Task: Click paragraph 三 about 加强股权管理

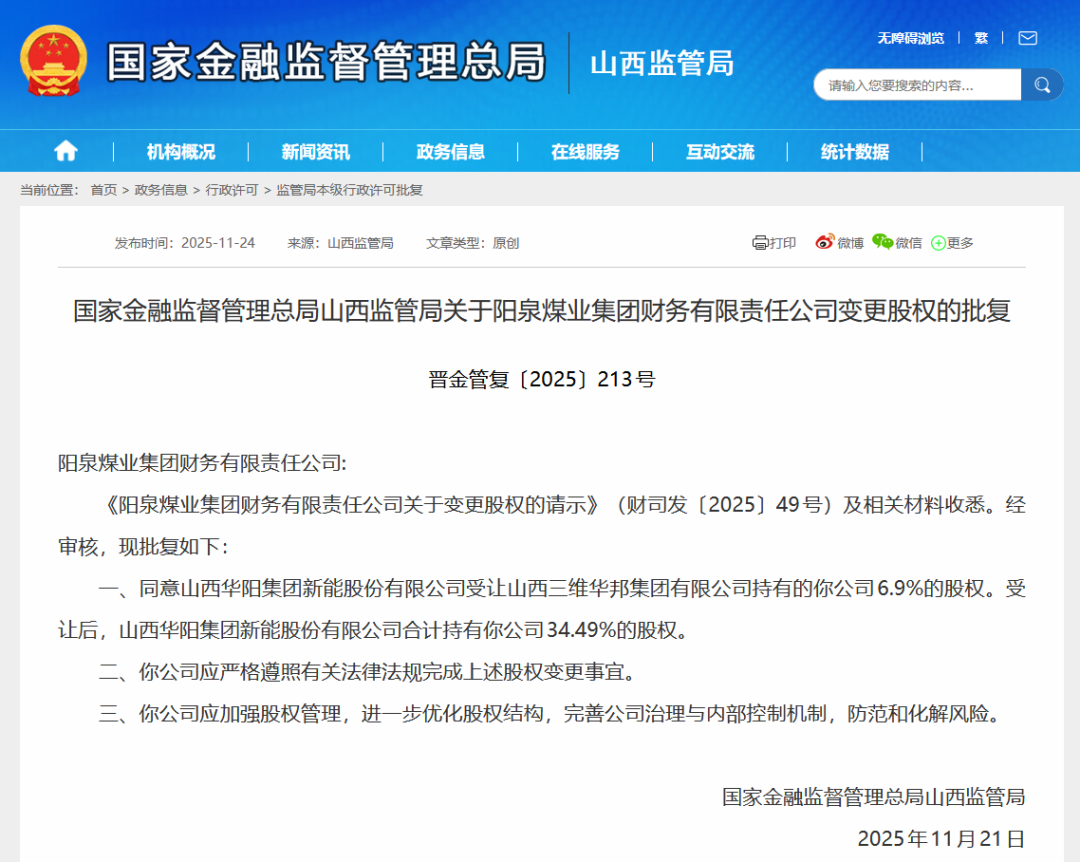Action: pyautogui.click(x=550, y=713)
